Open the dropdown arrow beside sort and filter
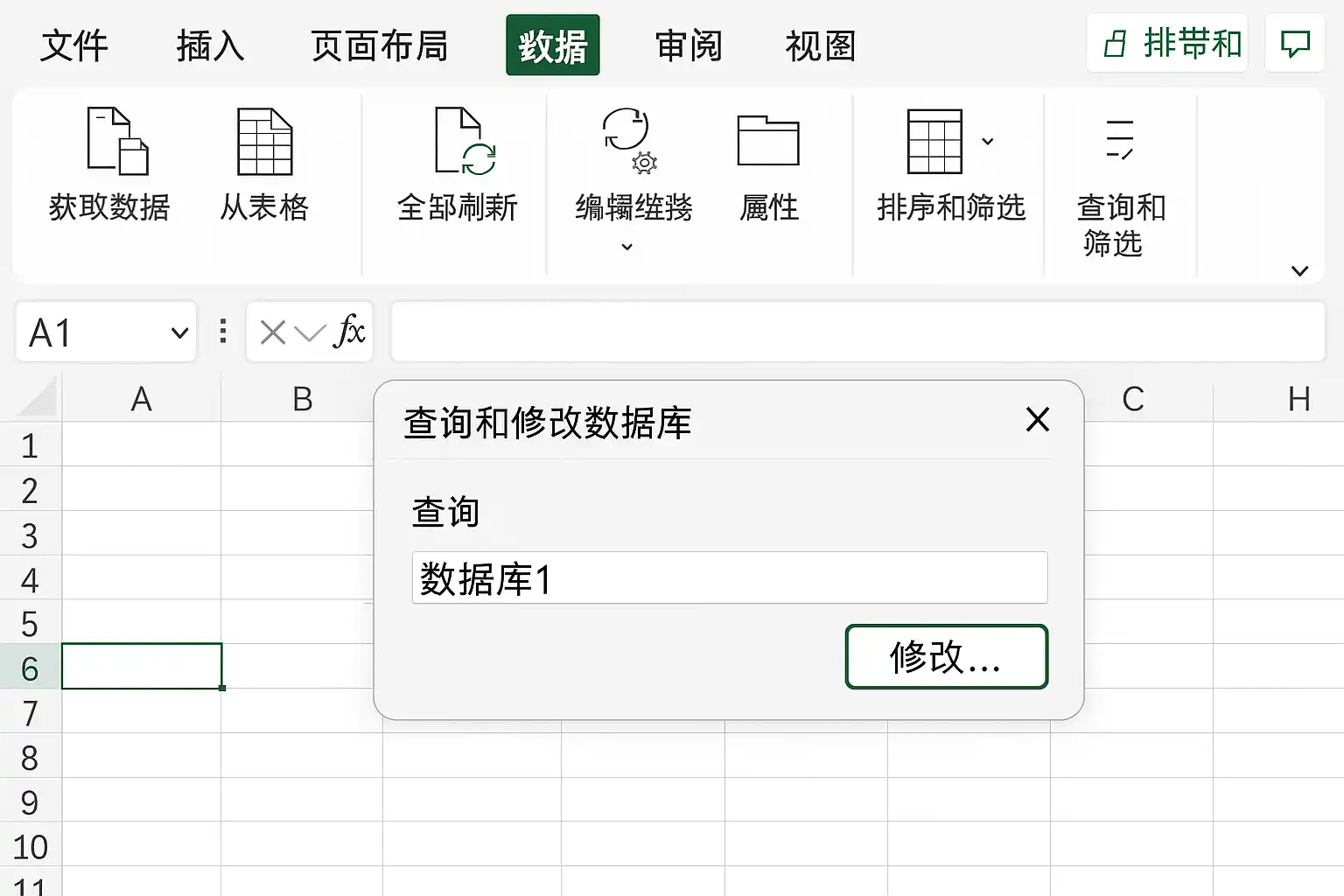Image resolution: width=1344 pixels, height=896 pixels. (x=988, y=141)
